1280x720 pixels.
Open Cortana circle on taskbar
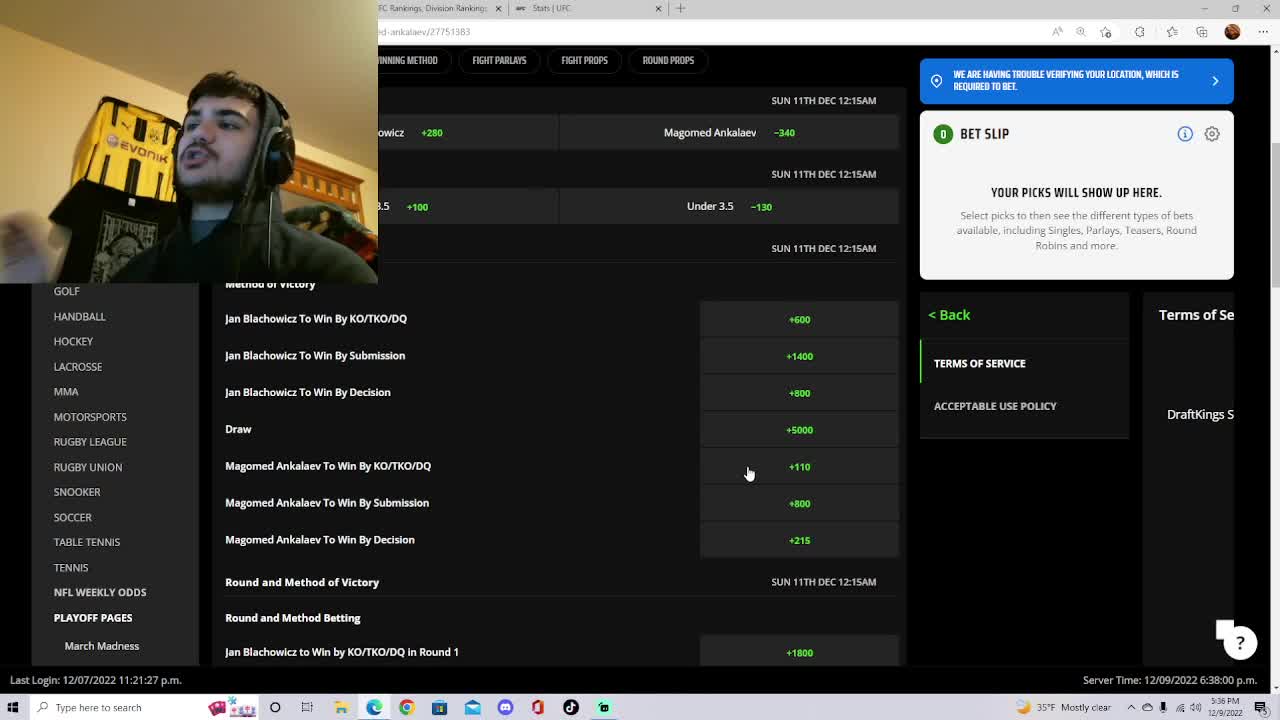pos(275,707)
